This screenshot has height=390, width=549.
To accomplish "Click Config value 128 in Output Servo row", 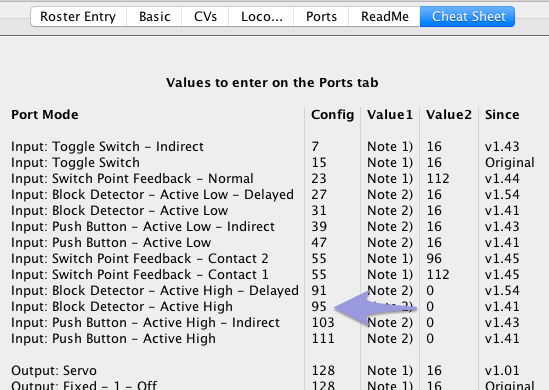I will pos(323,370).
